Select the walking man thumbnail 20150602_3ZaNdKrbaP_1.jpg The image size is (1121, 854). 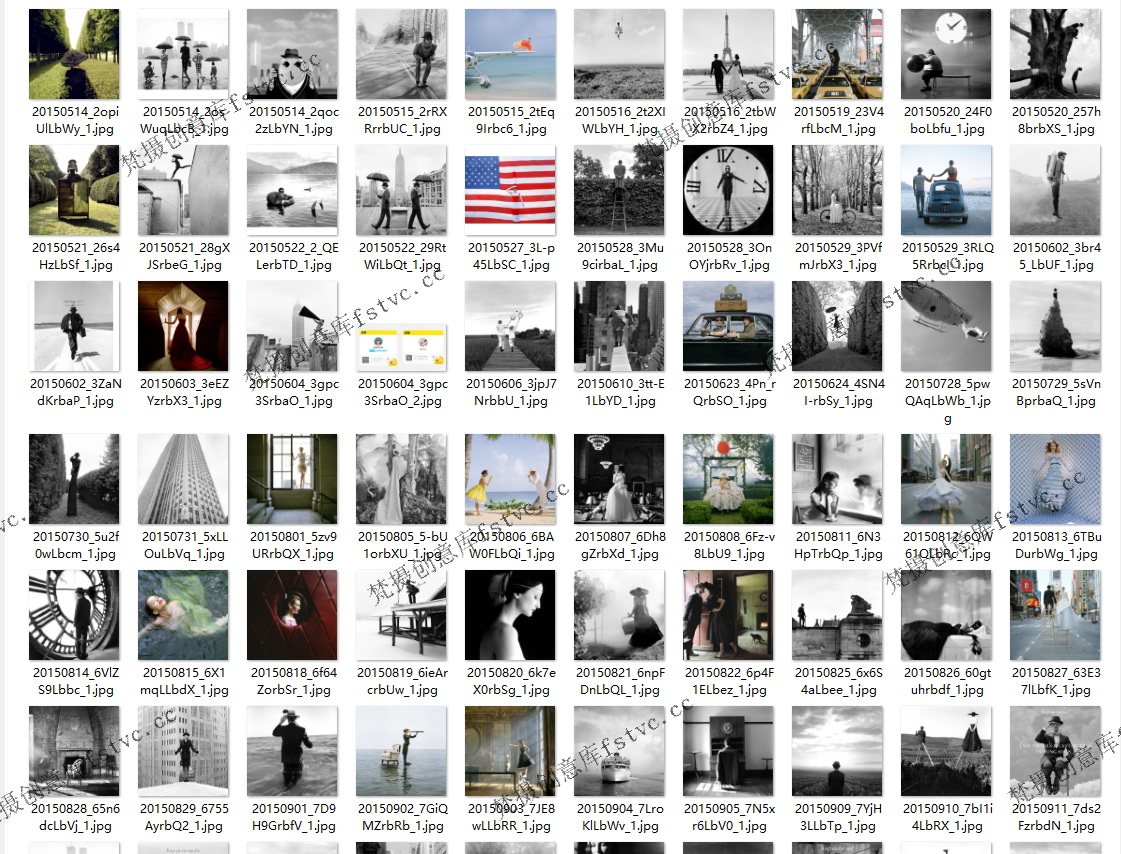[x=74, y=326]
